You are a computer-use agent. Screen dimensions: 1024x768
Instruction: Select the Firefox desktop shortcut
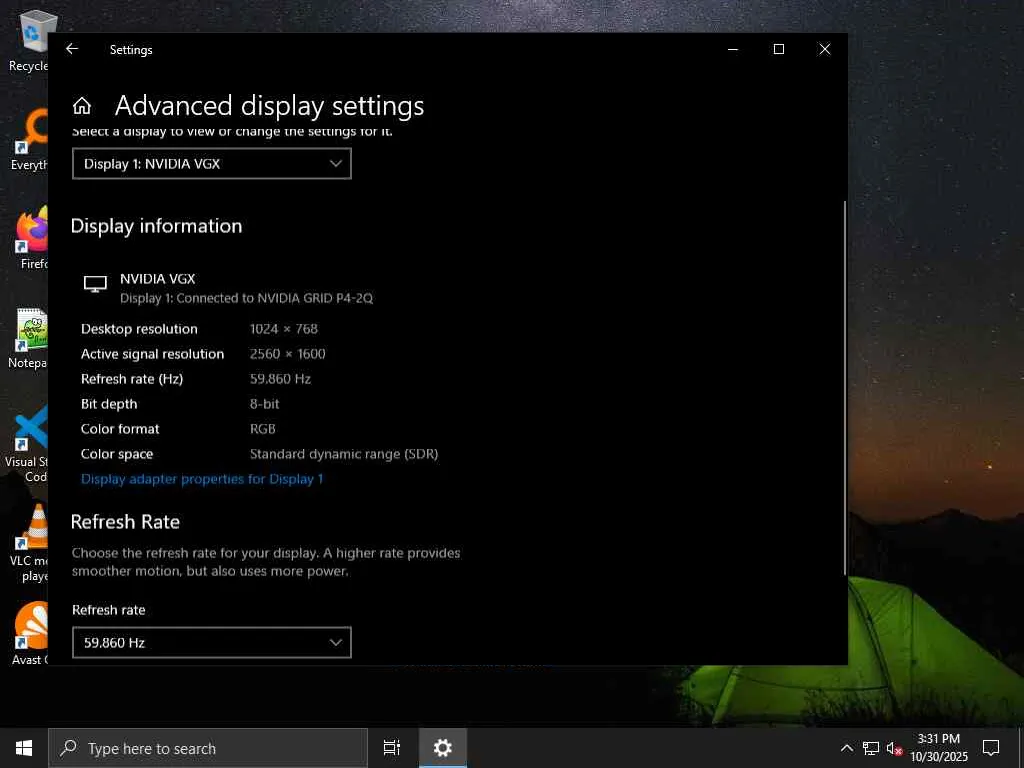pyautogui.click(x=33, y=238)
